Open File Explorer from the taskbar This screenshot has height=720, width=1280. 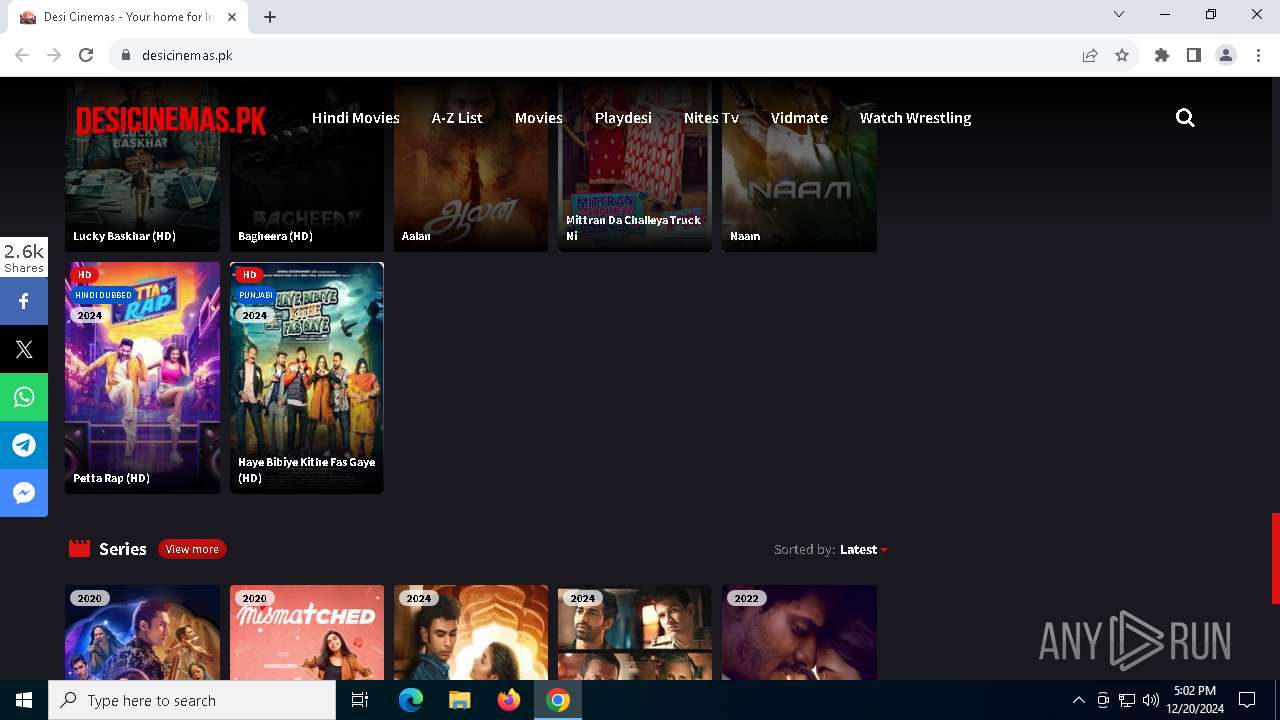tap(460, 700)
